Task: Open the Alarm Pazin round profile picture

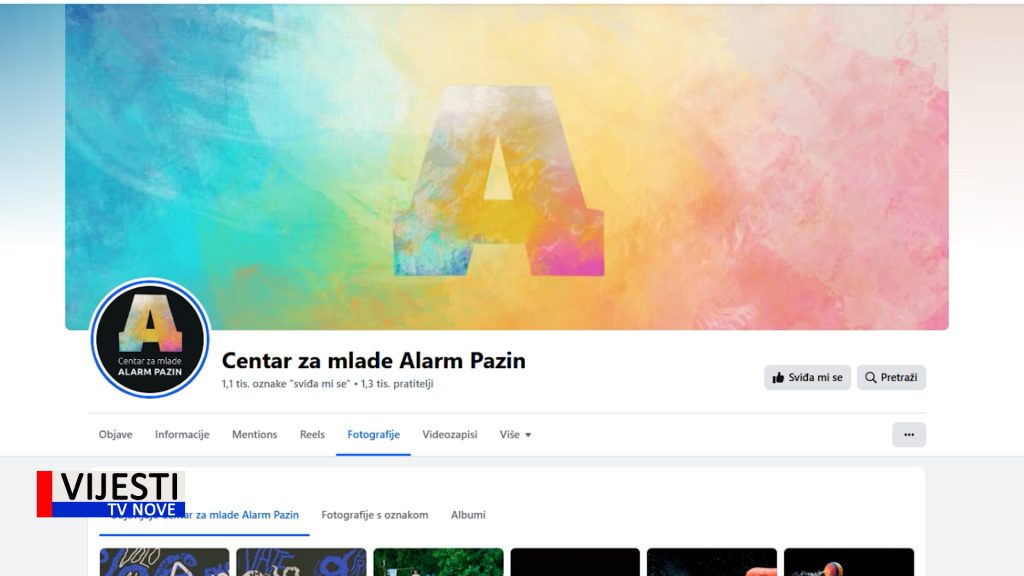Action: pyautogui.click(x=150, y=338)
